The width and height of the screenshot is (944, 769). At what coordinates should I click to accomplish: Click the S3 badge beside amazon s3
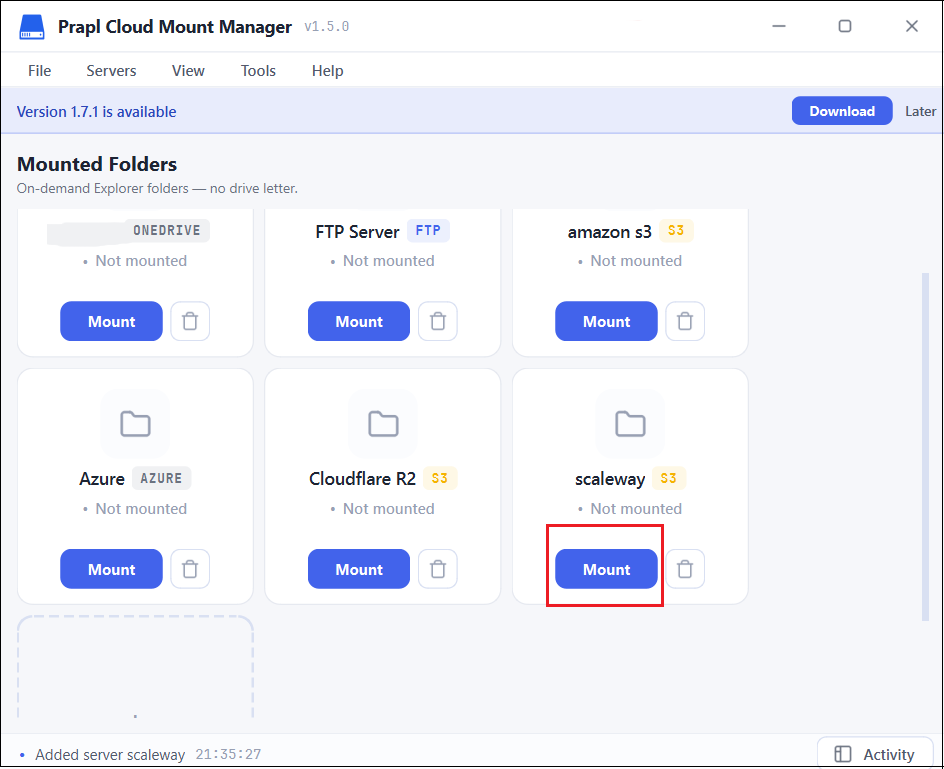coord(676,231)
